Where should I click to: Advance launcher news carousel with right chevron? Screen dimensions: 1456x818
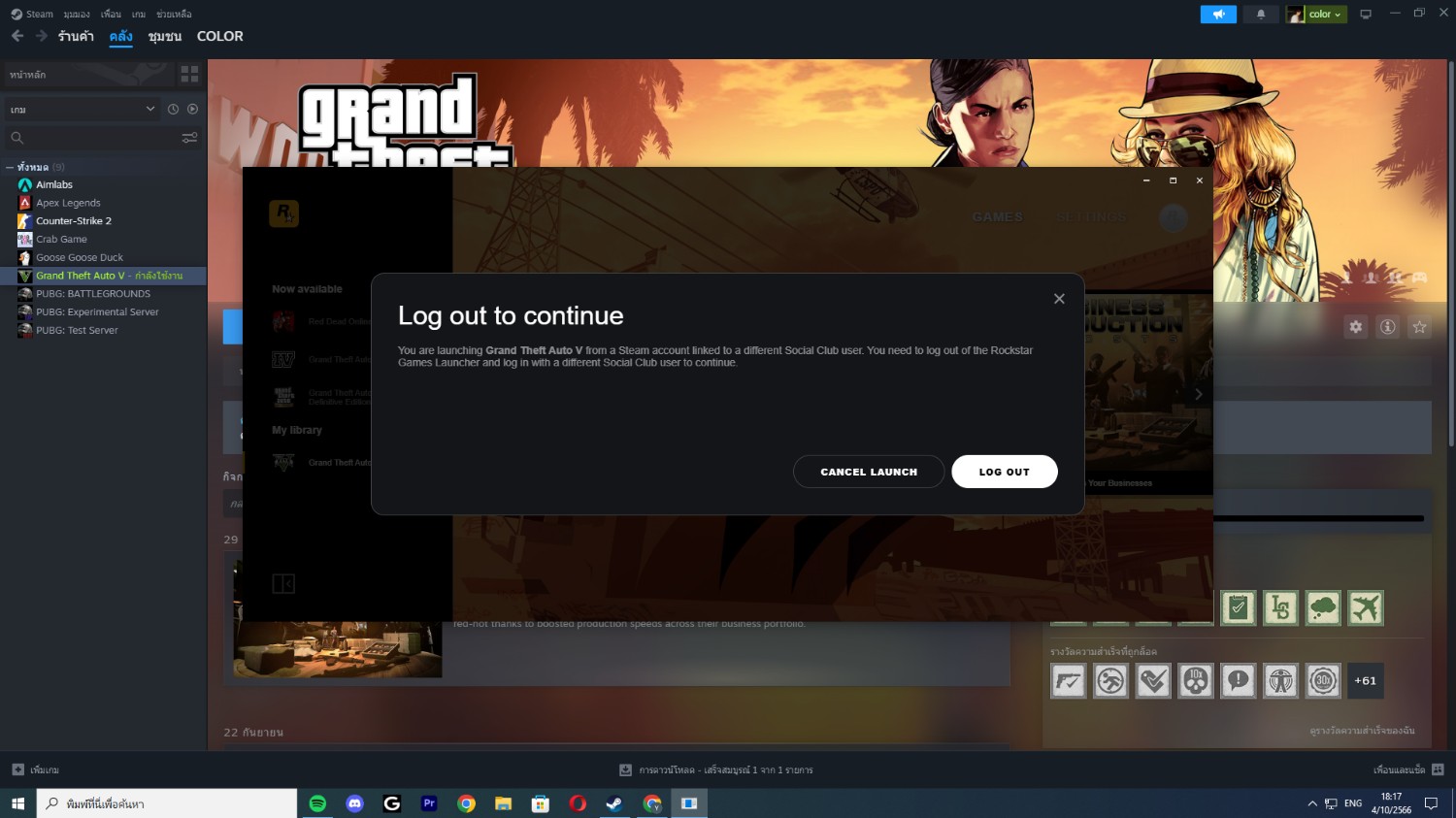tap(1198, 394)
